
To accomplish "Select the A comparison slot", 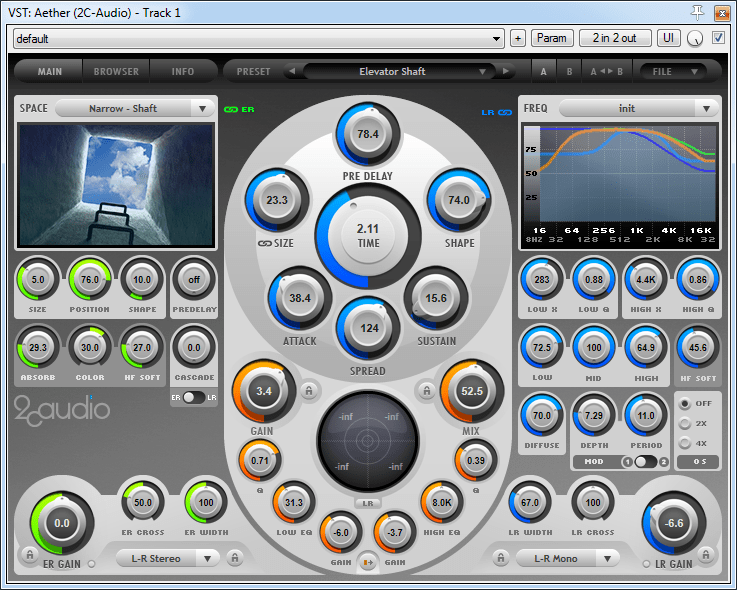I will tap(544, 71).
